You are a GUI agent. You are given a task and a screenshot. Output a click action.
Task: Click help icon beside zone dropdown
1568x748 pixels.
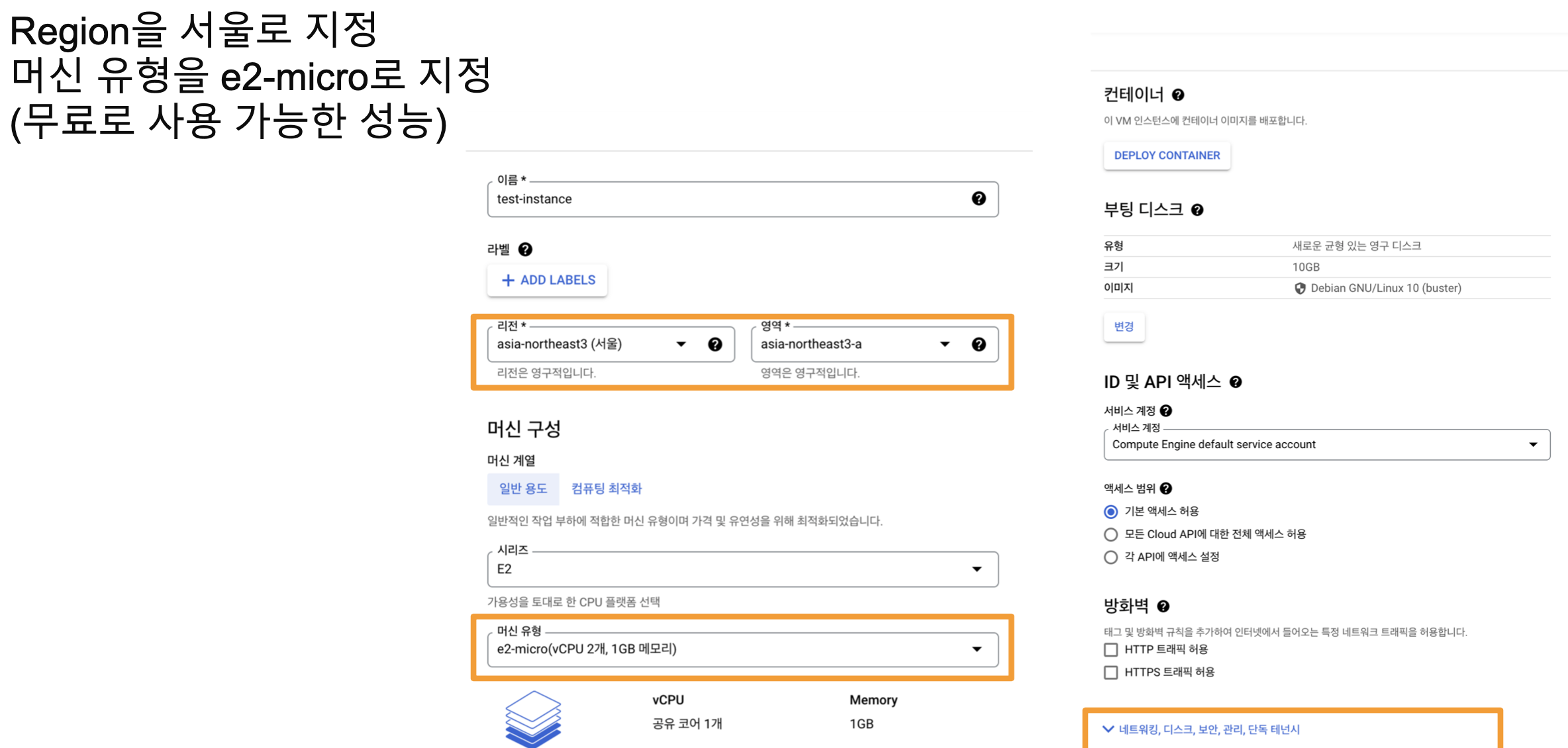click(978, 344)
